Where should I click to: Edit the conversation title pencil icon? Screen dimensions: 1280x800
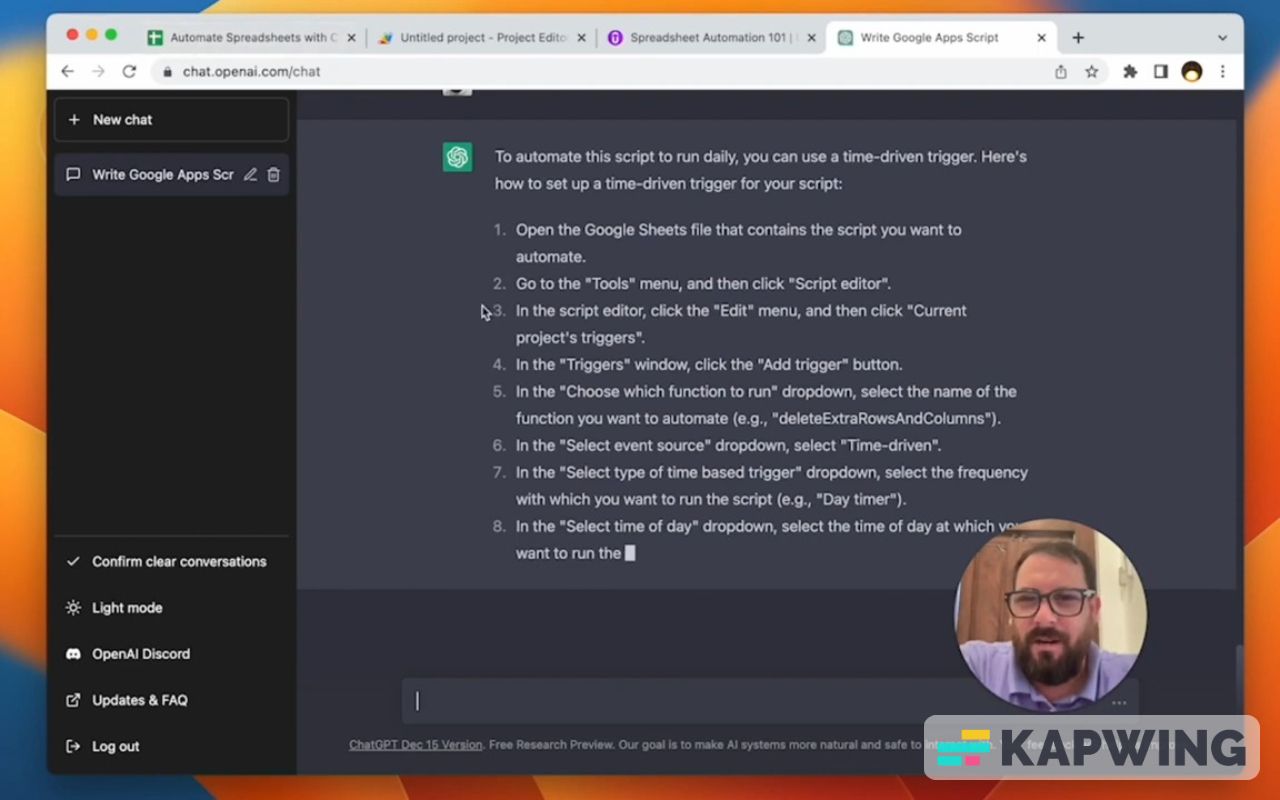250,175
